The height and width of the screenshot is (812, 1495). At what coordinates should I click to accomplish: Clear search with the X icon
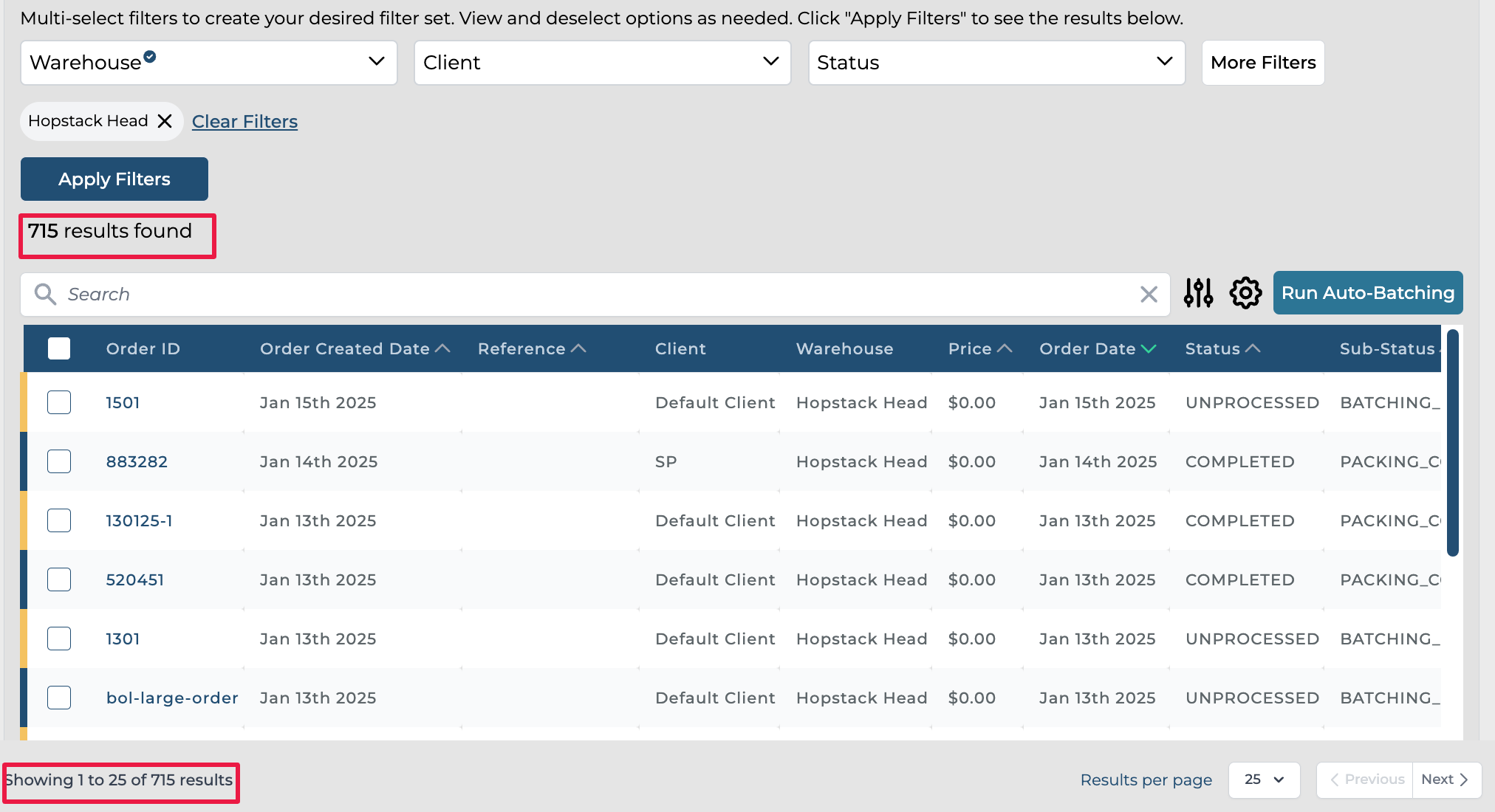point(1149,295)
